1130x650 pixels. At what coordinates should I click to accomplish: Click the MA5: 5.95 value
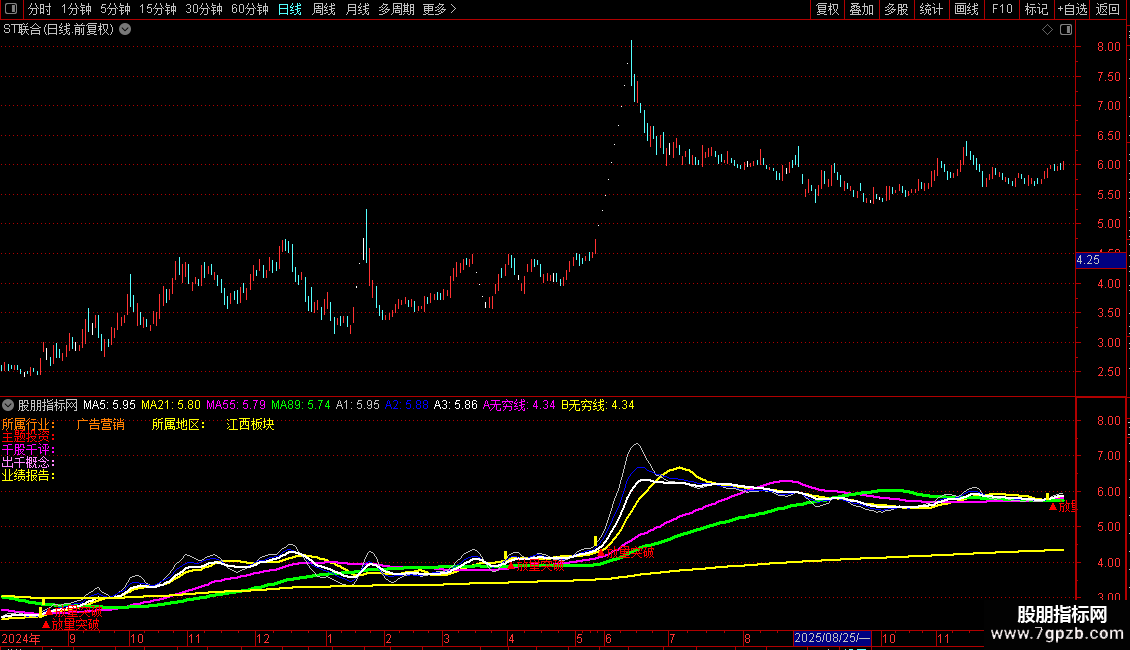coord(110,405)
